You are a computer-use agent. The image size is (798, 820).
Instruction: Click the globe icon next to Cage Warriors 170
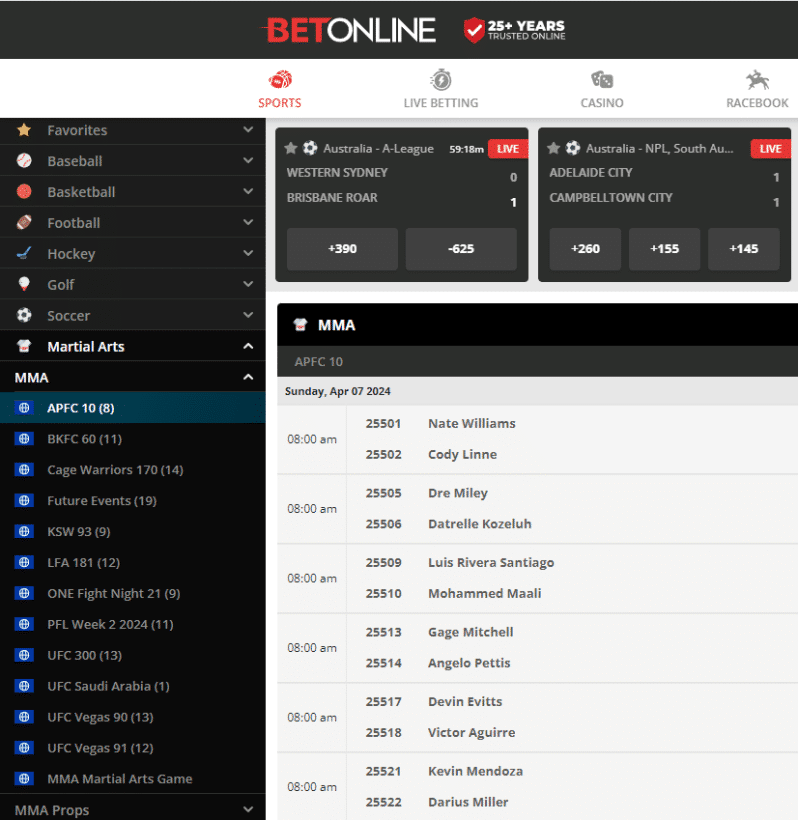pyautogui.click(x=24, y=470)
